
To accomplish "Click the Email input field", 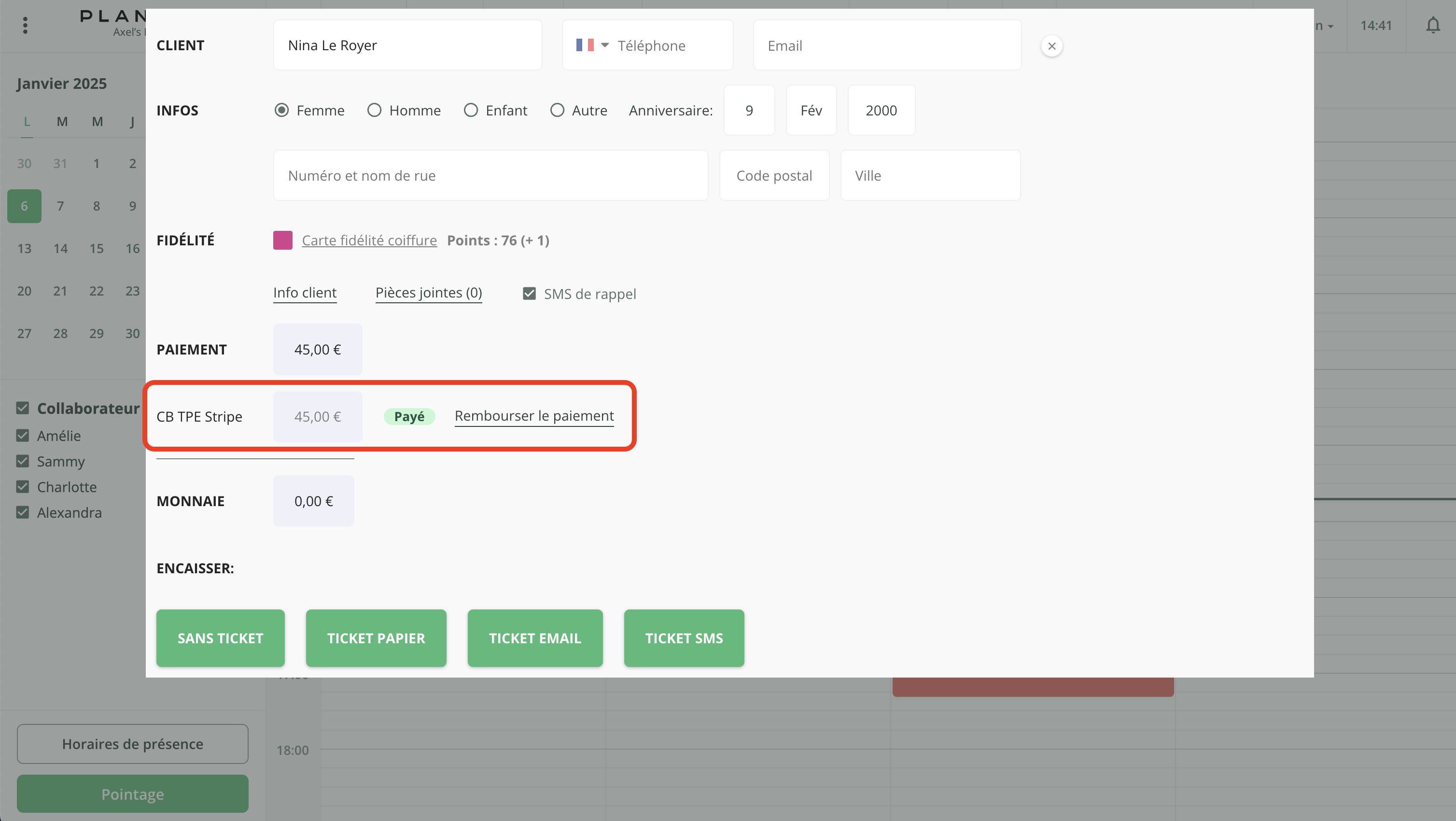I will 886,45.
